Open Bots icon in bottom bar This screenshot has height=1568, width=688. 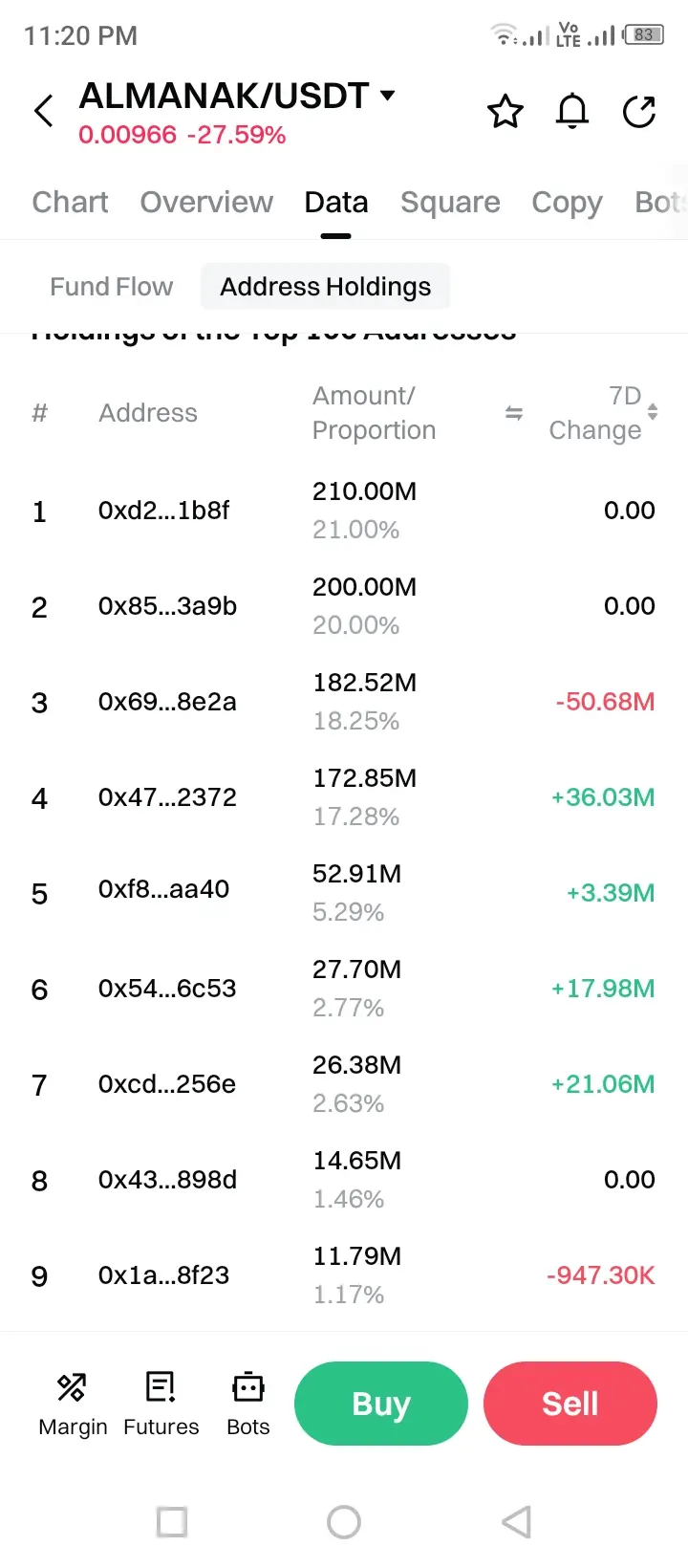point(248,1404)
